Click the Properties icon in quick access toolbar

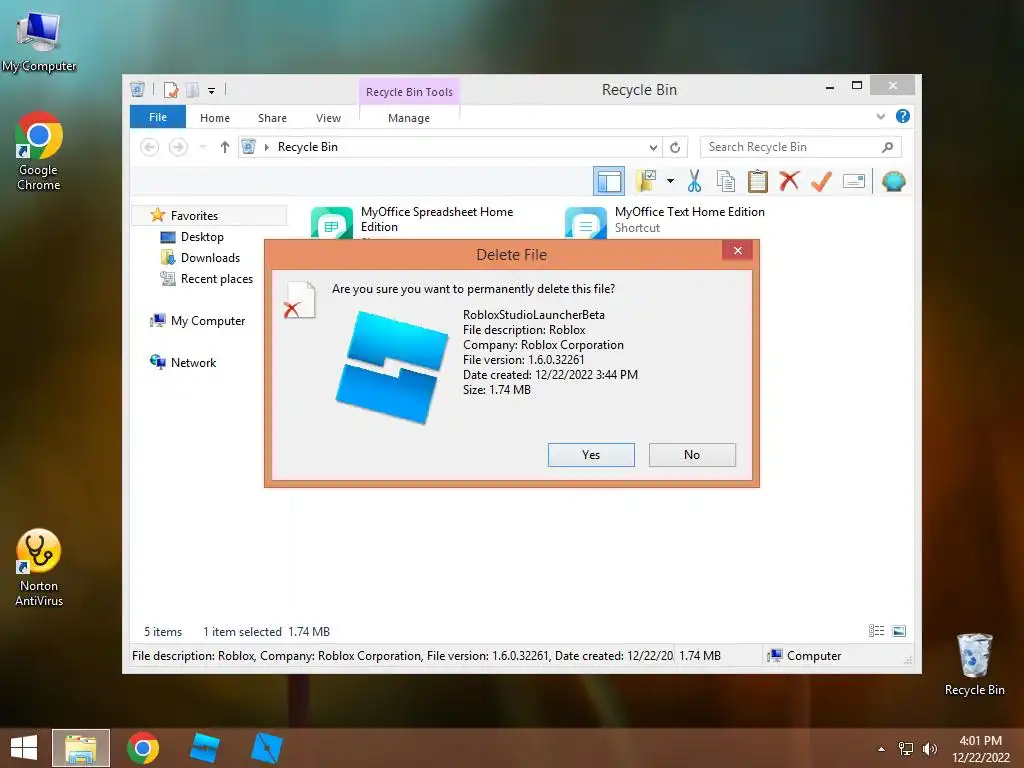[x=171, y=90]
